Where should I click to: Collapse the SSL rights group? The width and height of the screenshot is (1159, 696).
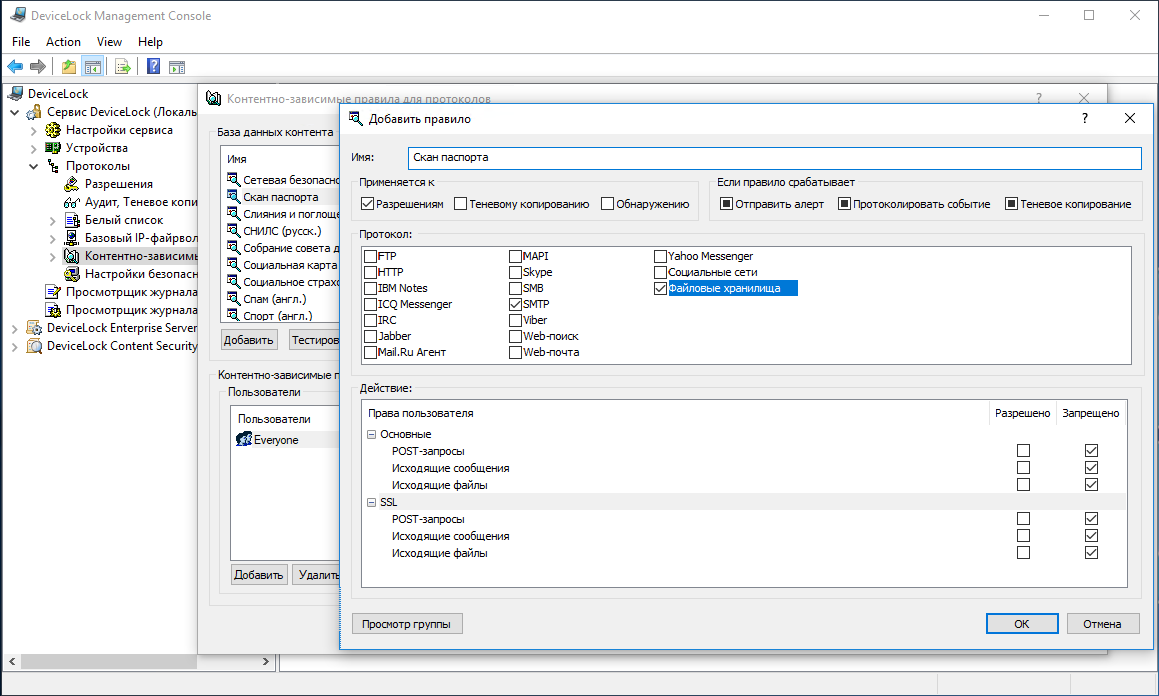click(x=372, y=502)
